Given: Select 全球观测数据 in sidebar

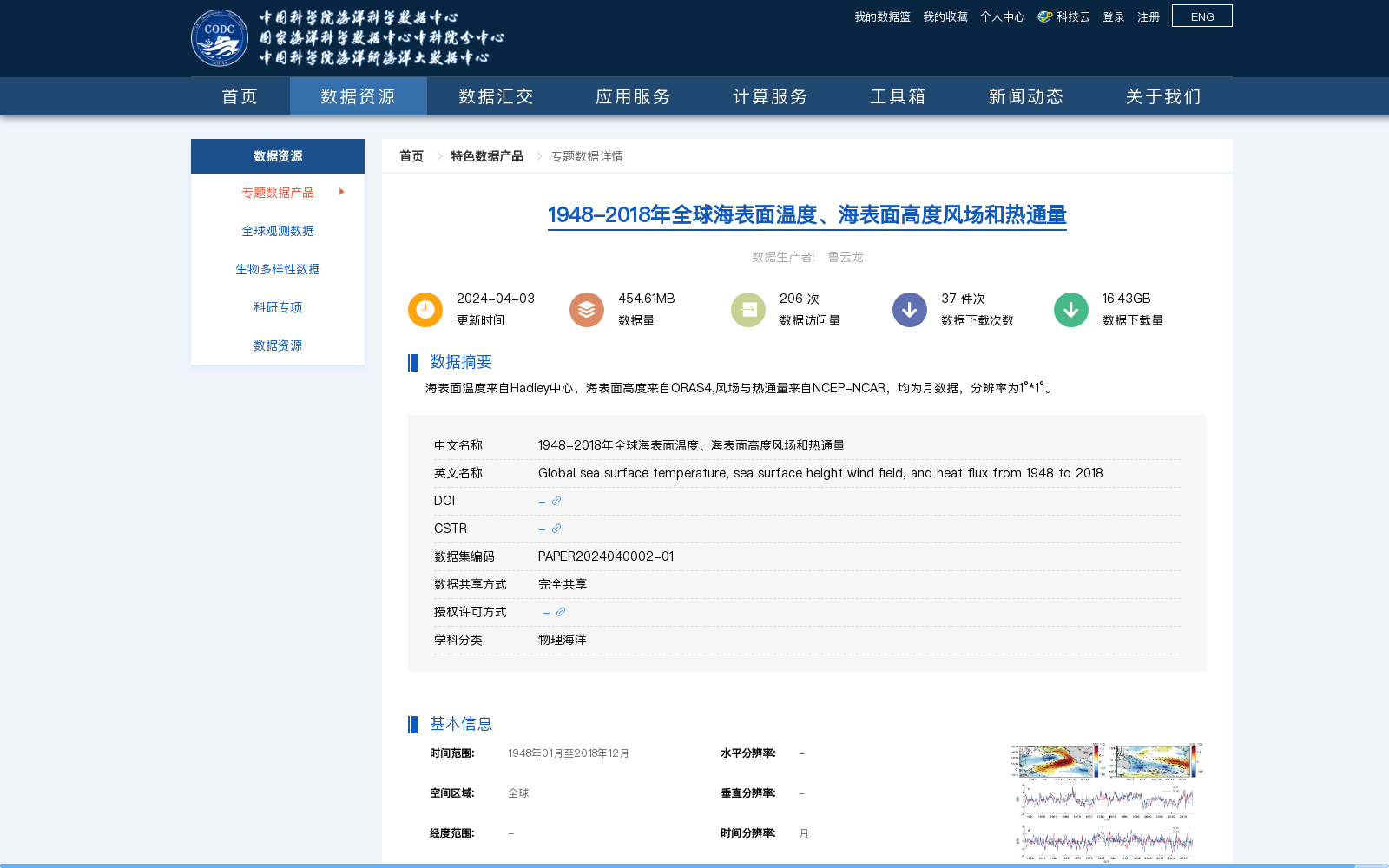Looking at the screenshot, I should point(278,231).
